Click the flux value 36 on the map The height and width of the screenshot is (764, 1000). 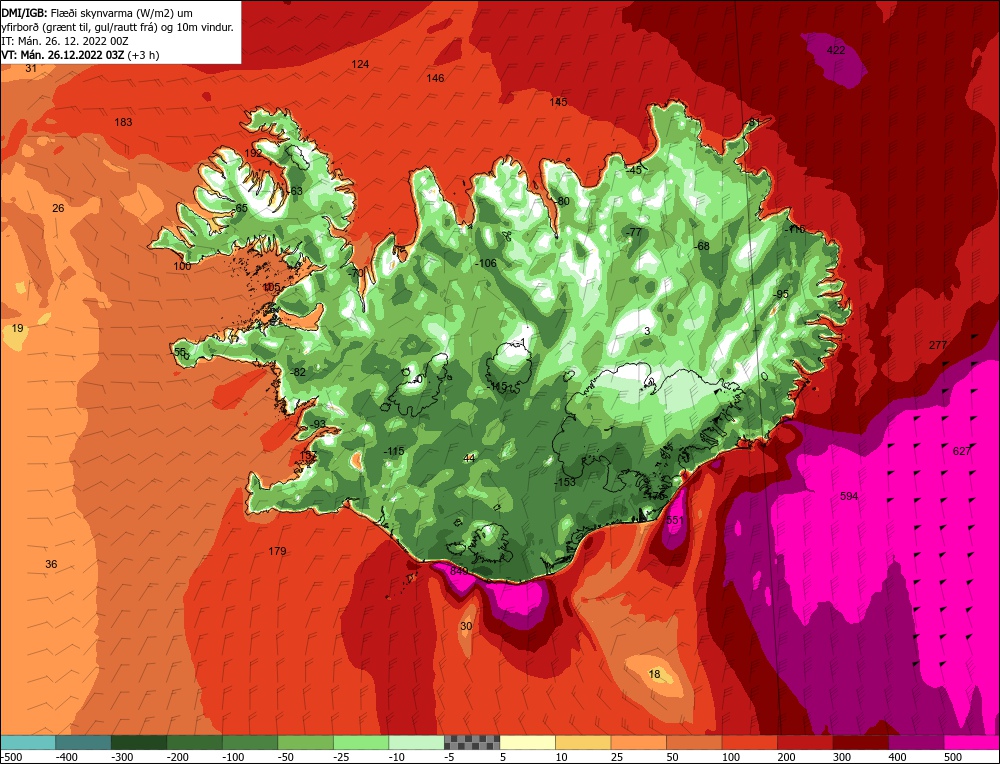pyautogui.click(x=51, y=564)
